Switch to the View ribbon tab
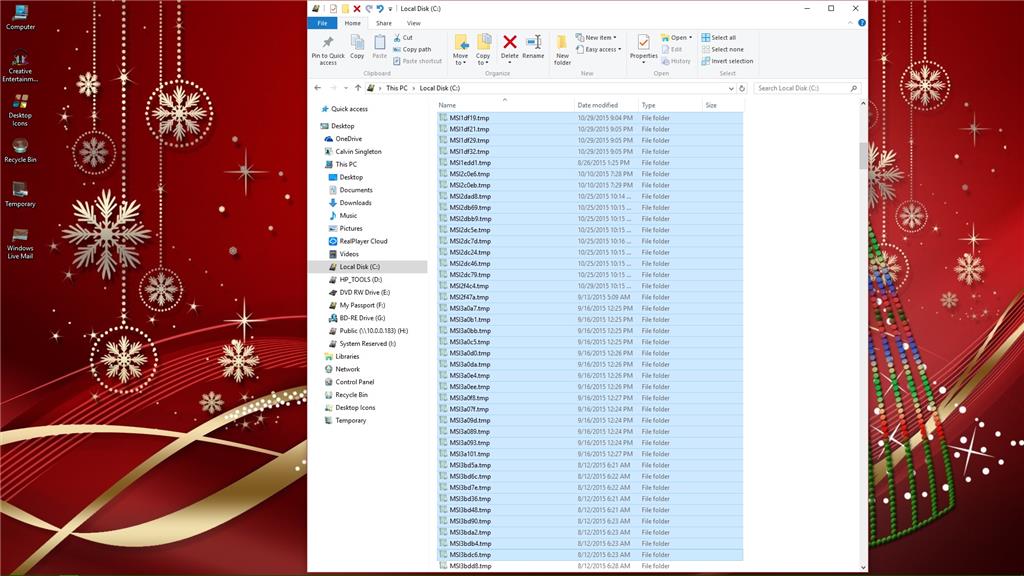Screen dimensions: 1024x576 [414, 23]
